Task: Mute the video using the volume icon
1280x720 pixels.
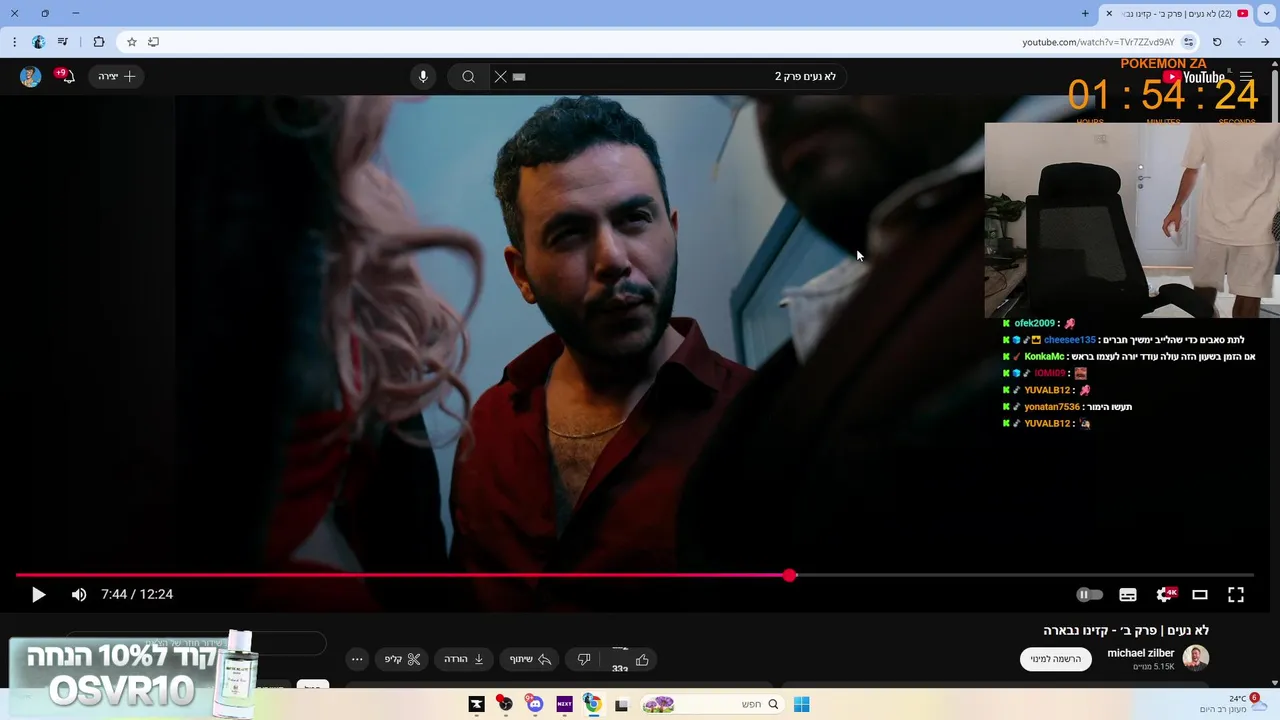Action: click(x=79, y=594)
